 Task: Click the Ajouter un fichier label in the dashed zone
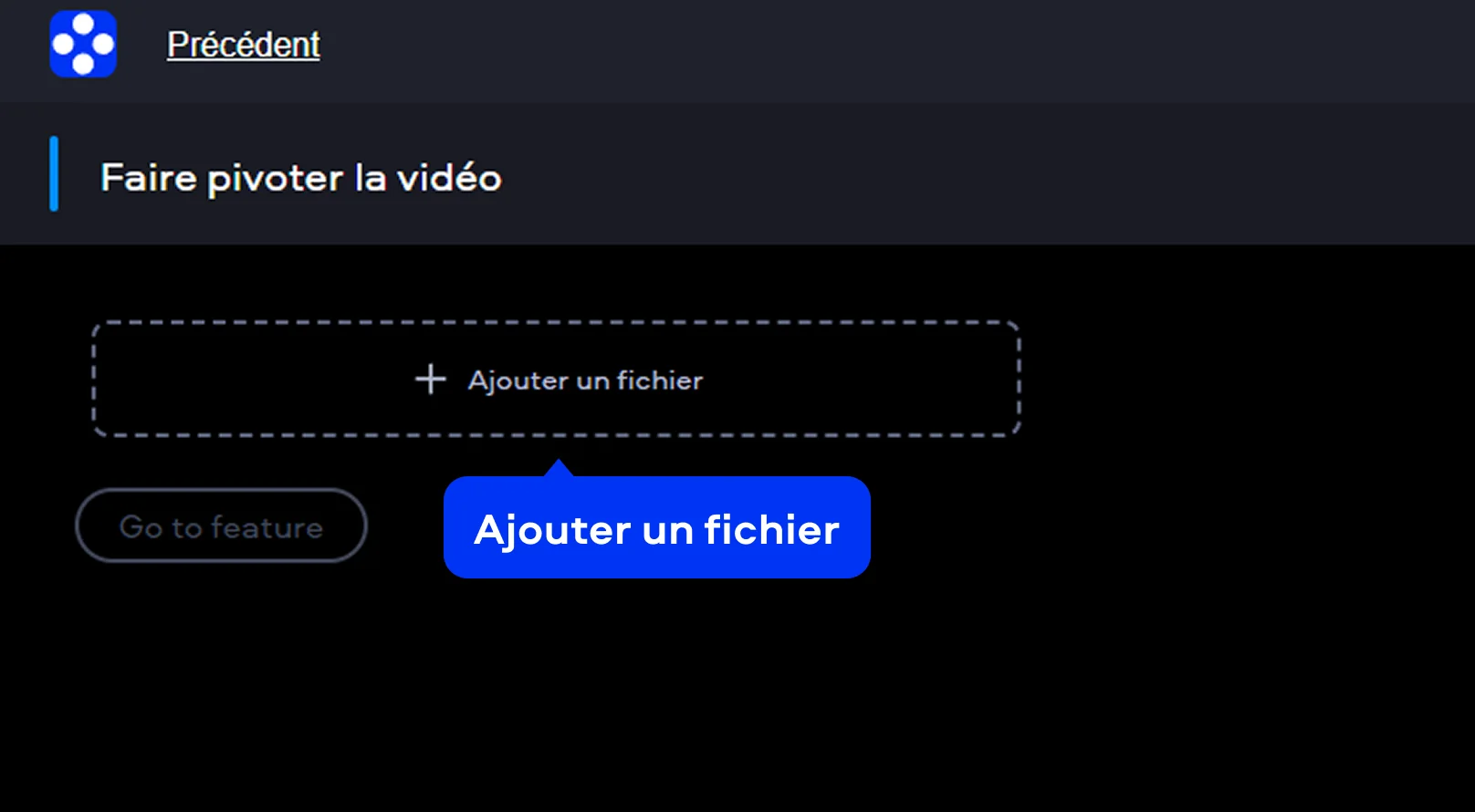(585, 380)
